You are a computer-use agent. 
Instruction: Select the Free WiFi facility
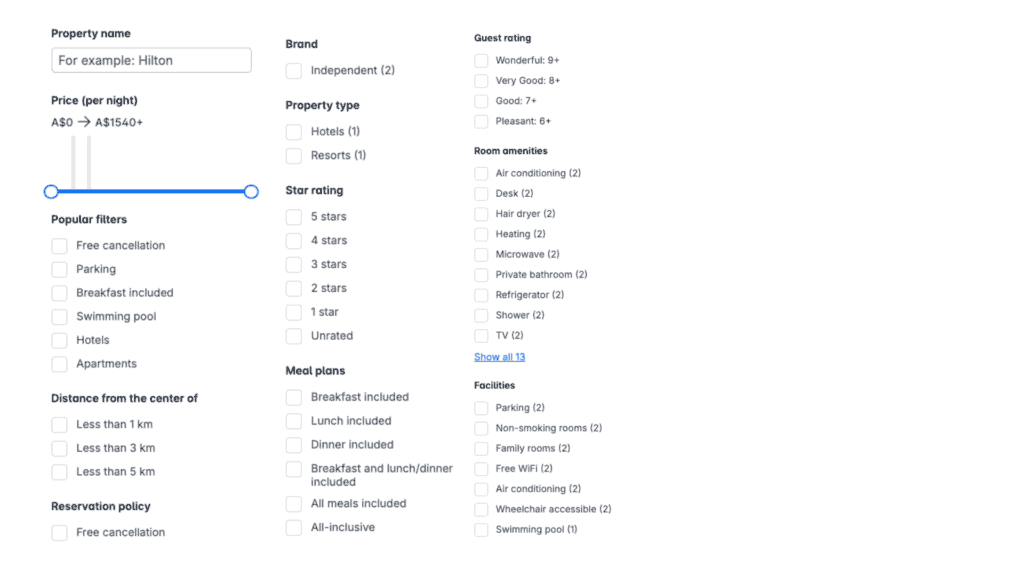point(482,469)
